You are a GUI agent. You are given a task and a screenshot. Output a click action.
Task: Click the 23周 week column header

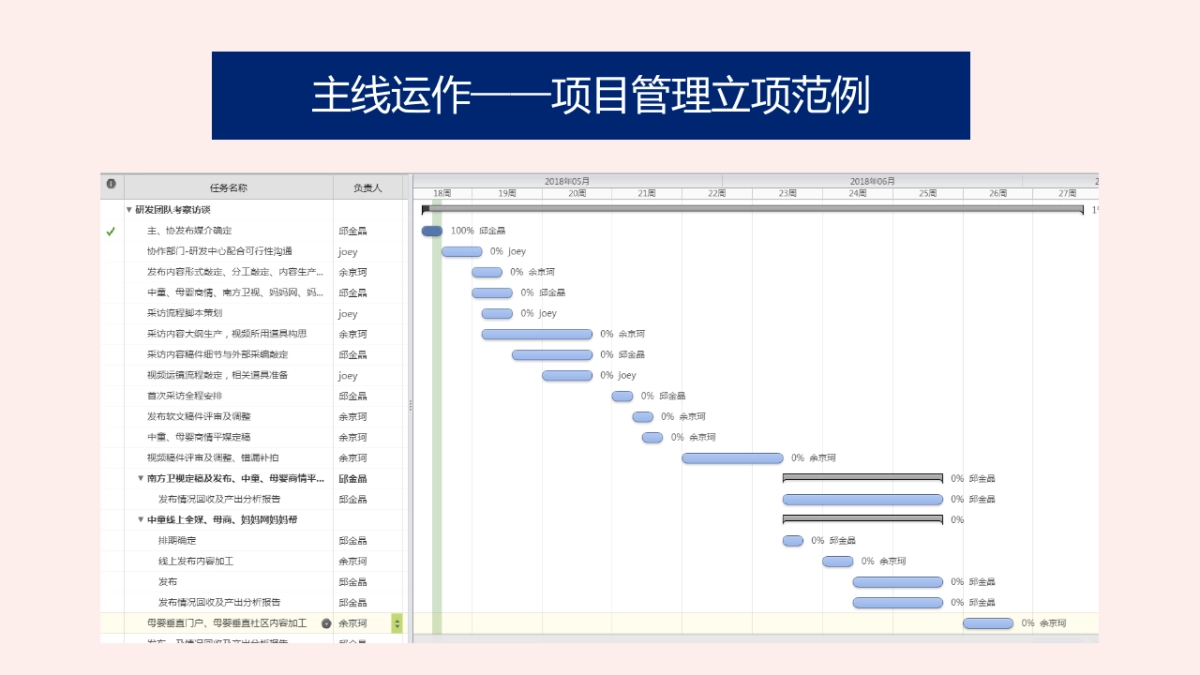[787, 193]
